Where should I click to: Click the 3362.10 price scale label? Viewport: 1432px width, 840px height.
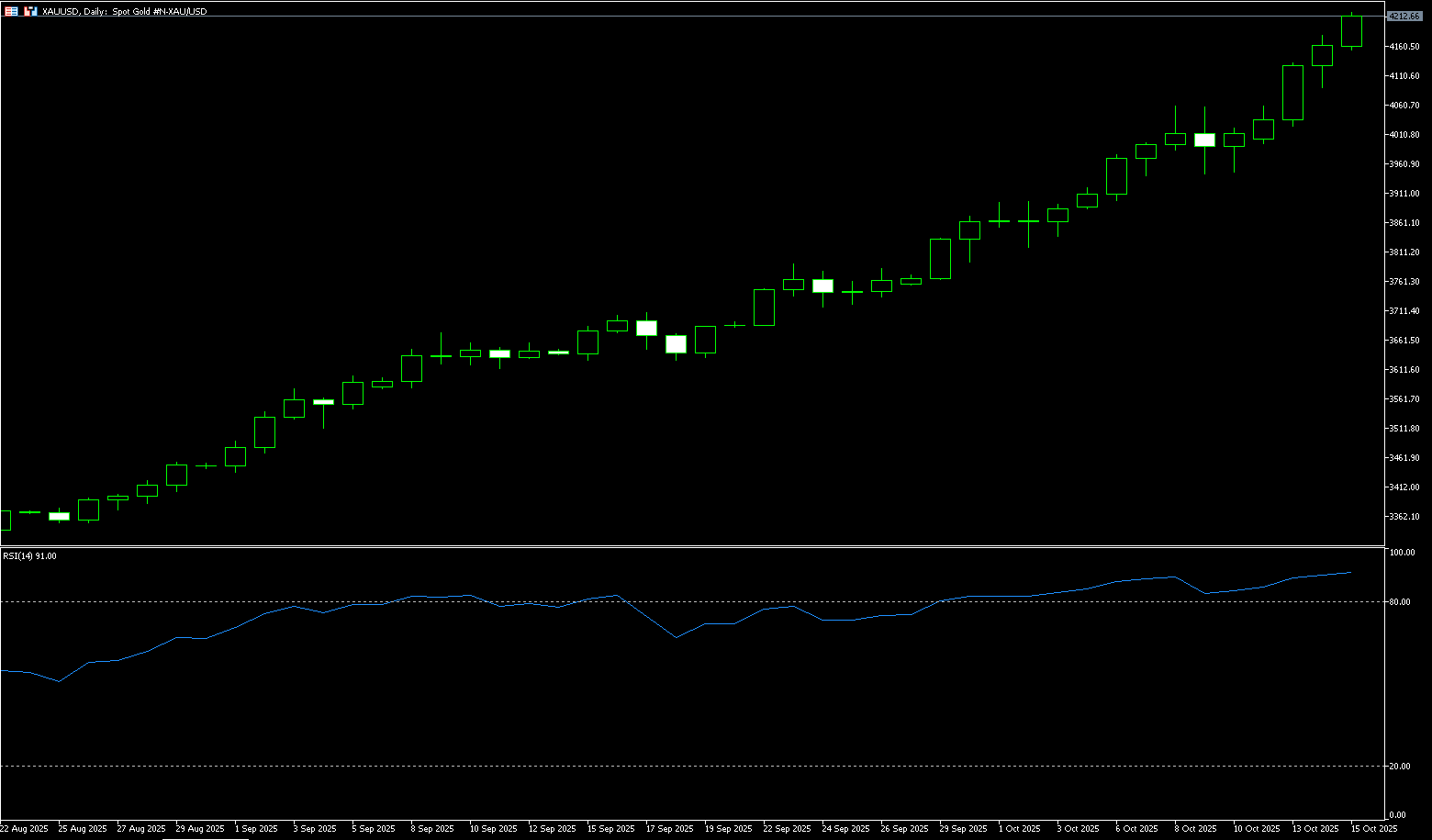(x=1404, y=517)
